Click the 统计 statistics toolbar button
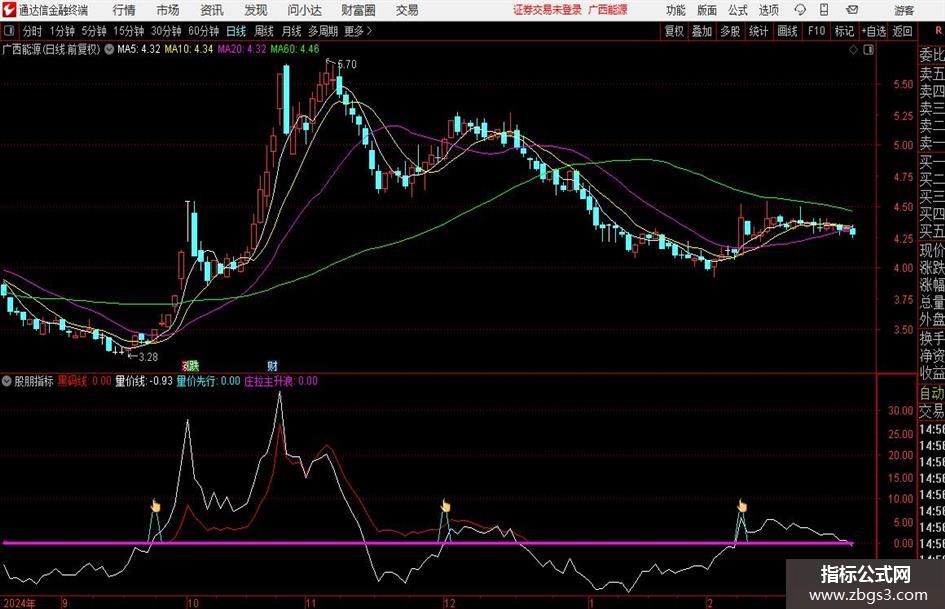The width and height of the screenshot is (945, 609). pyautogui.click(x=759, y=31)
